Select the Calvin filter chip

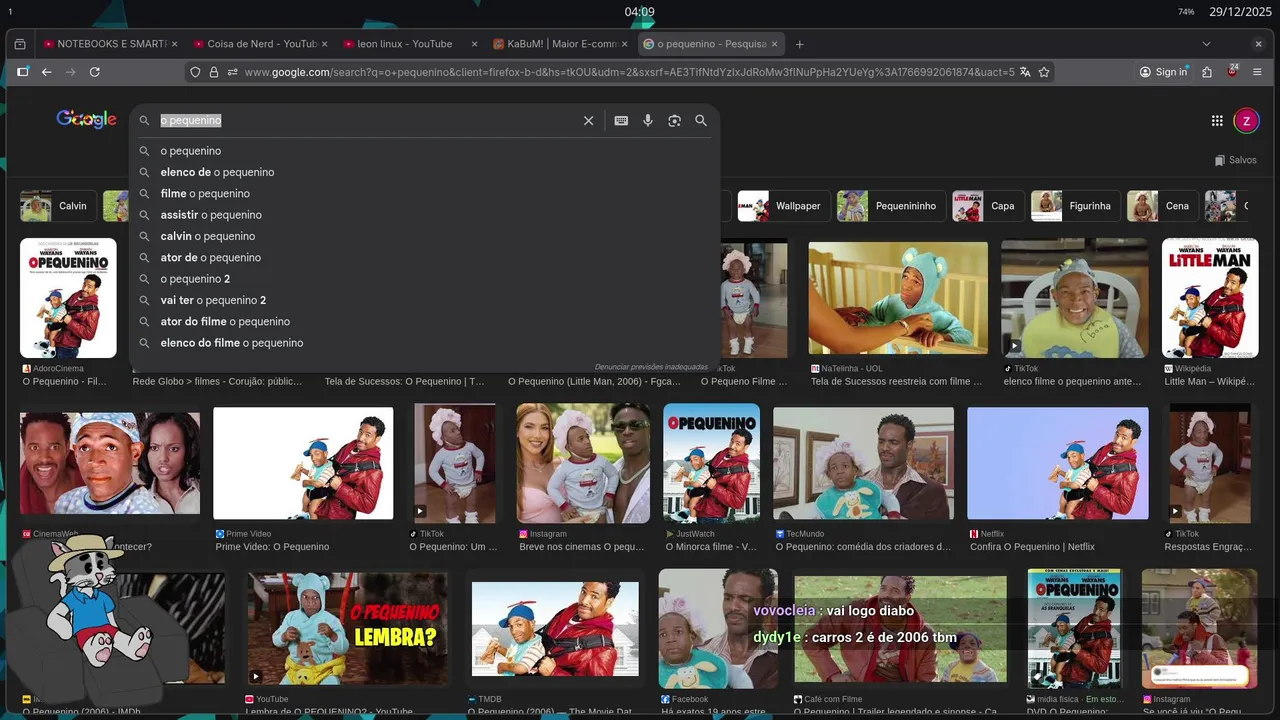click(x=58, y=206)
